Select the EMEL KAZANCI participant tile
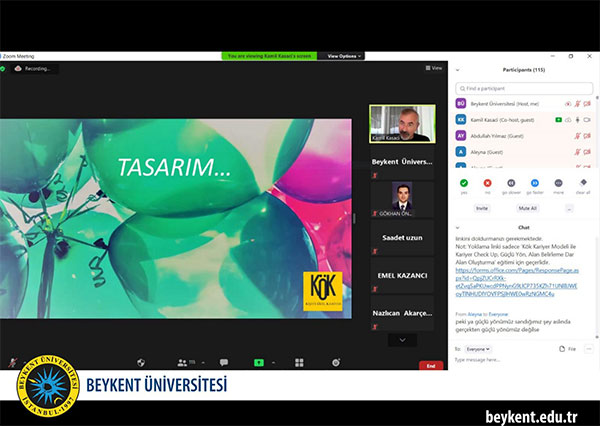Screen dimensions: 600x426 tap(402, 275)
